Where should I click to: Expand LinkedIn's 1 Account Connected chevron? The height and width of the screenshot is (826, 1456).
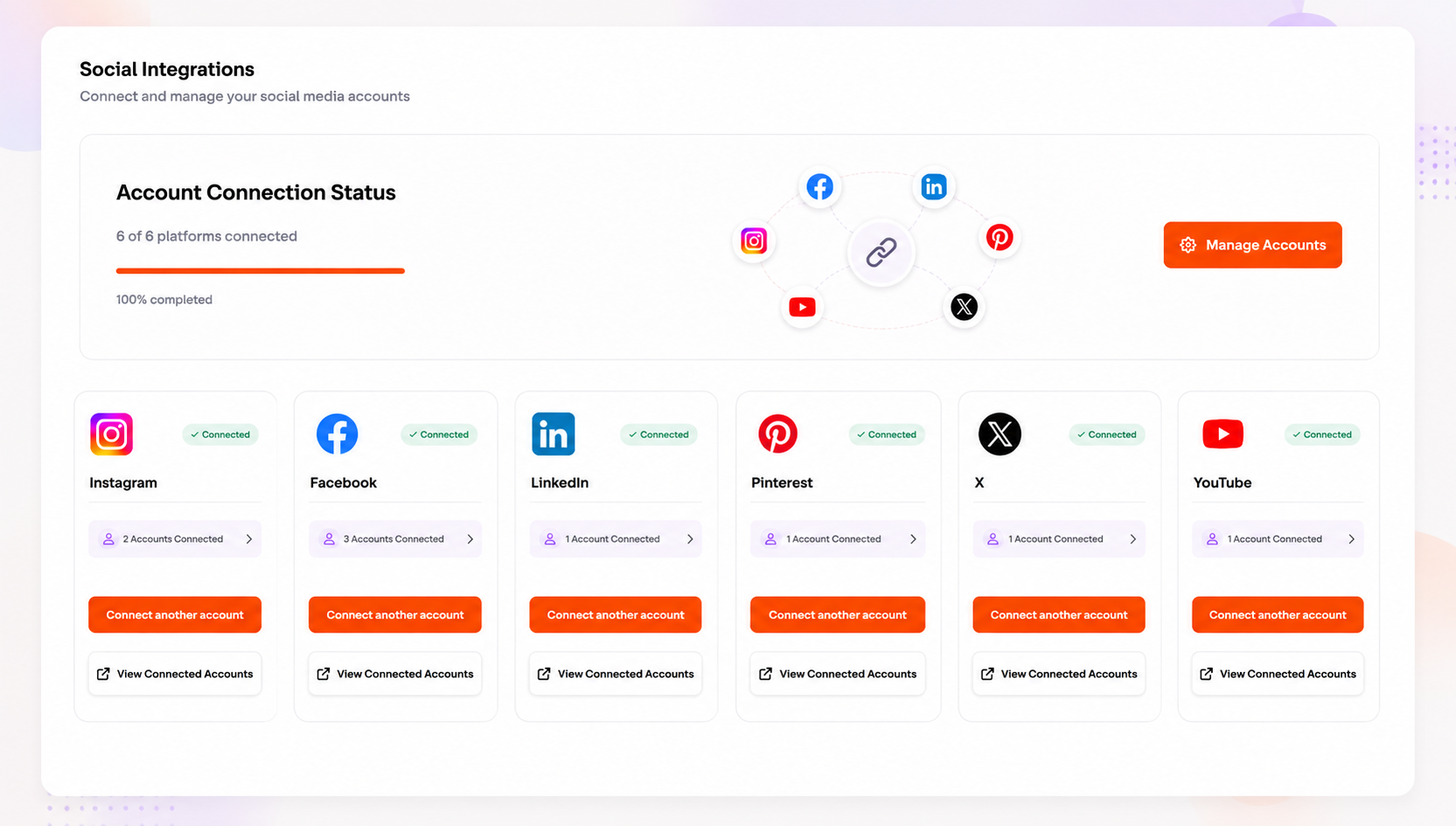690,539
